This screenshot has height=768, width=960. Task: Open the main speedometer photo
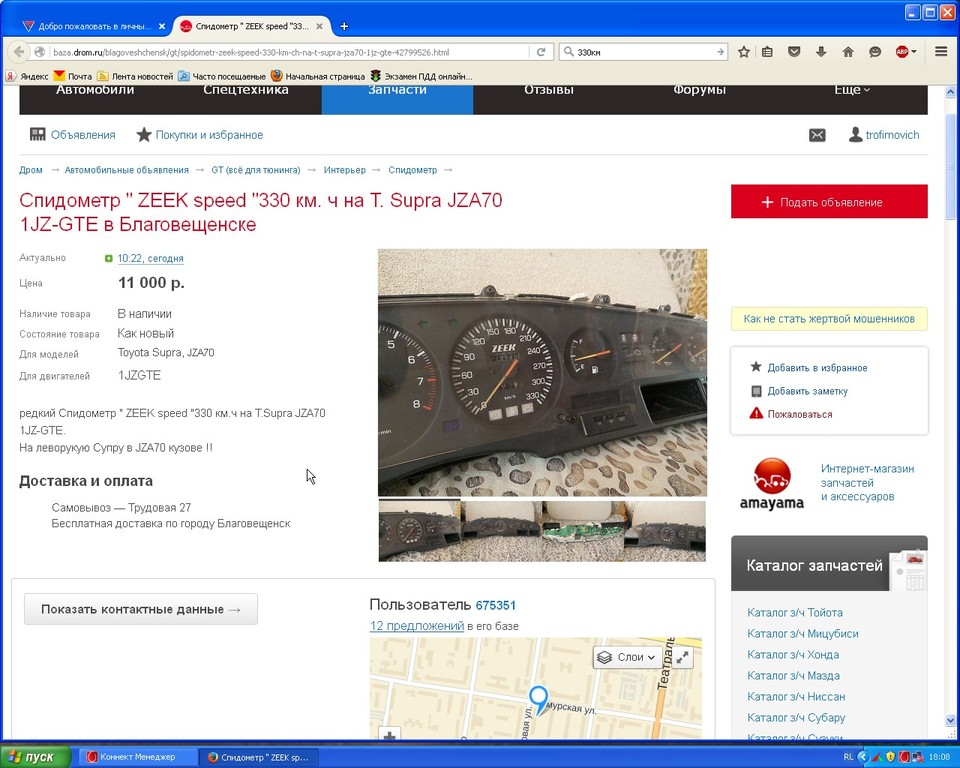542,372
